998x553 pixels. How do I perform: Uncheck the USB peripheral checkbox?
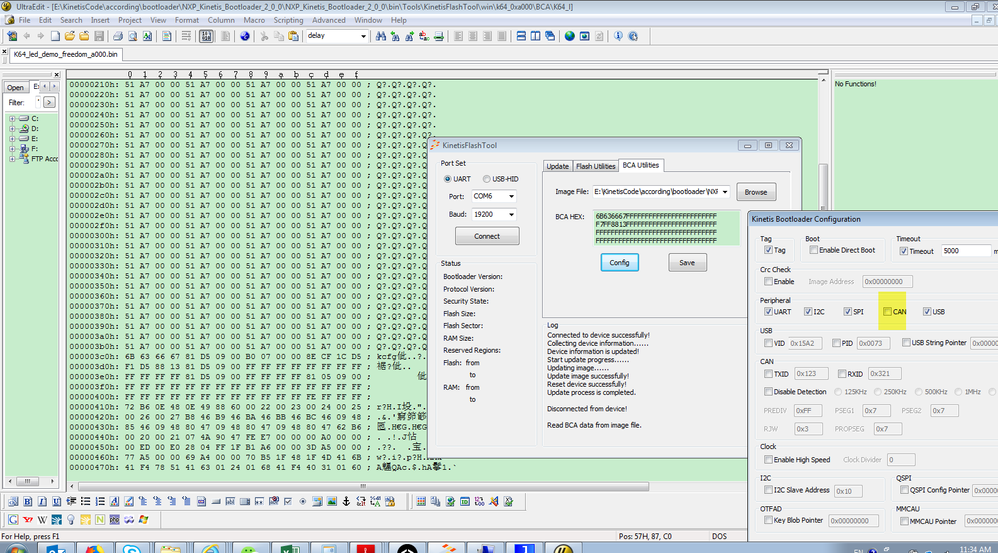coord(927,312)
